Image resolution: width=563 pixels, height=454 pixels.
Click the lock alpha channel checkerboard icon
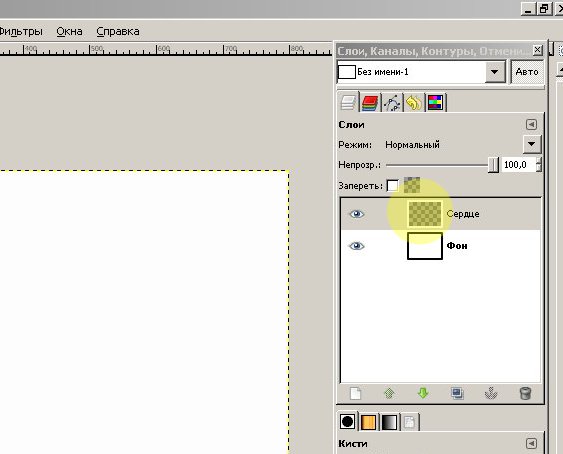point(412,185)
